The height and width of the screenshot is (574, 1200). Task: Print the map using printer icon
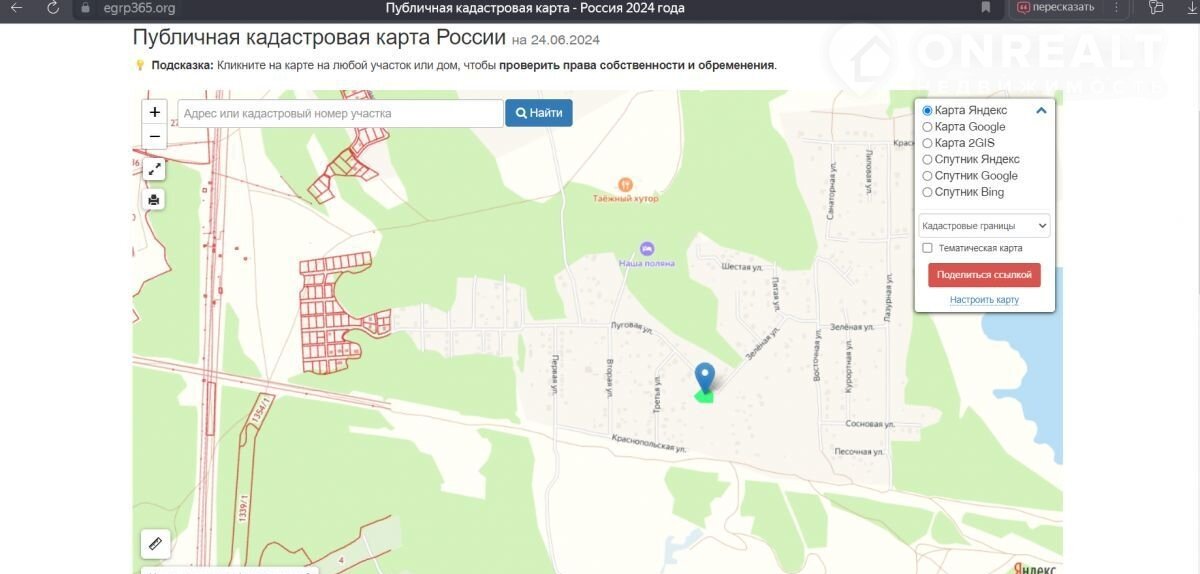pyautogui.click(x=154, y=200)
